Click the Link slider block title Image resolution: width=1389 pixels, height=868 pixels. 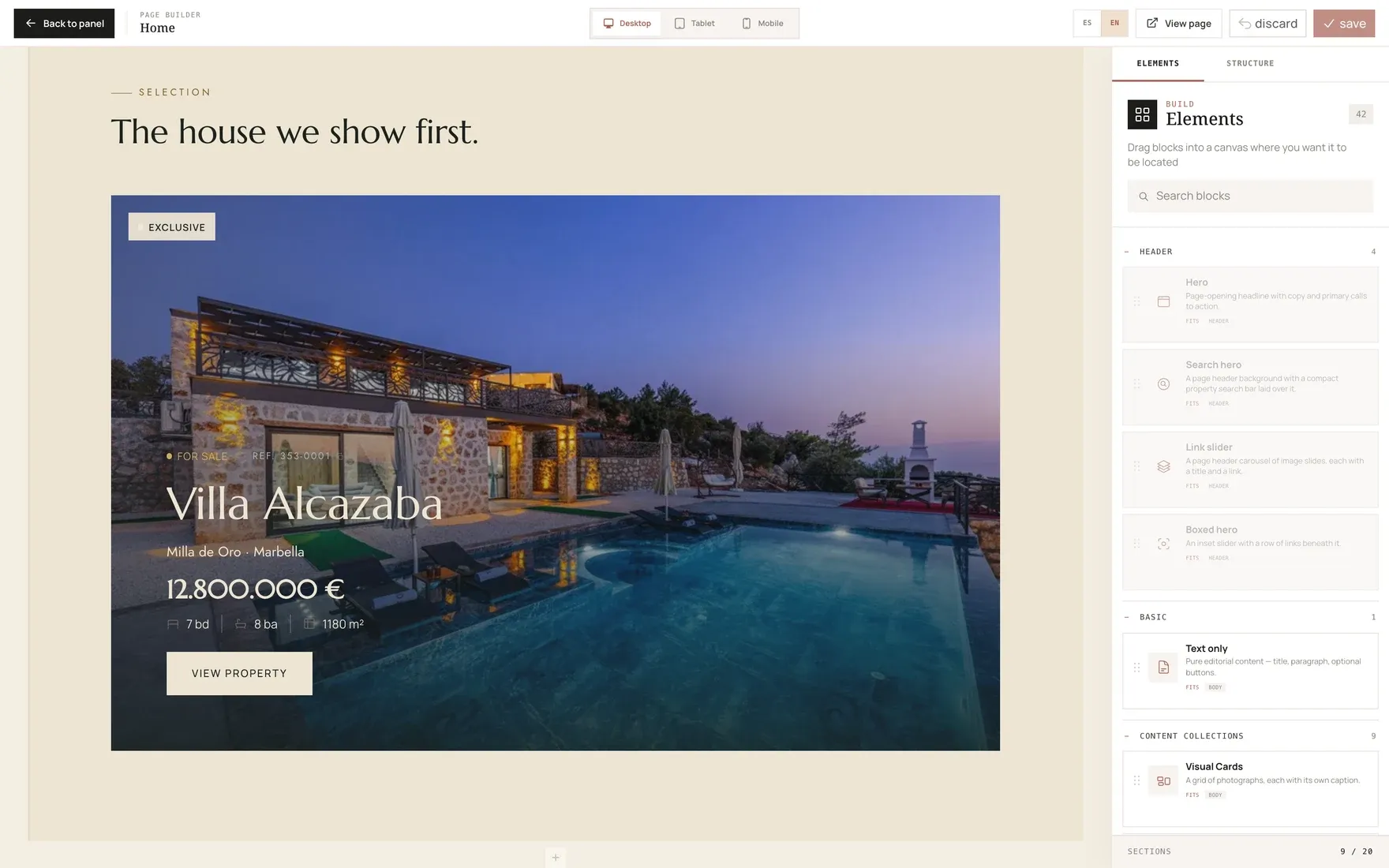pos(1208,447)
